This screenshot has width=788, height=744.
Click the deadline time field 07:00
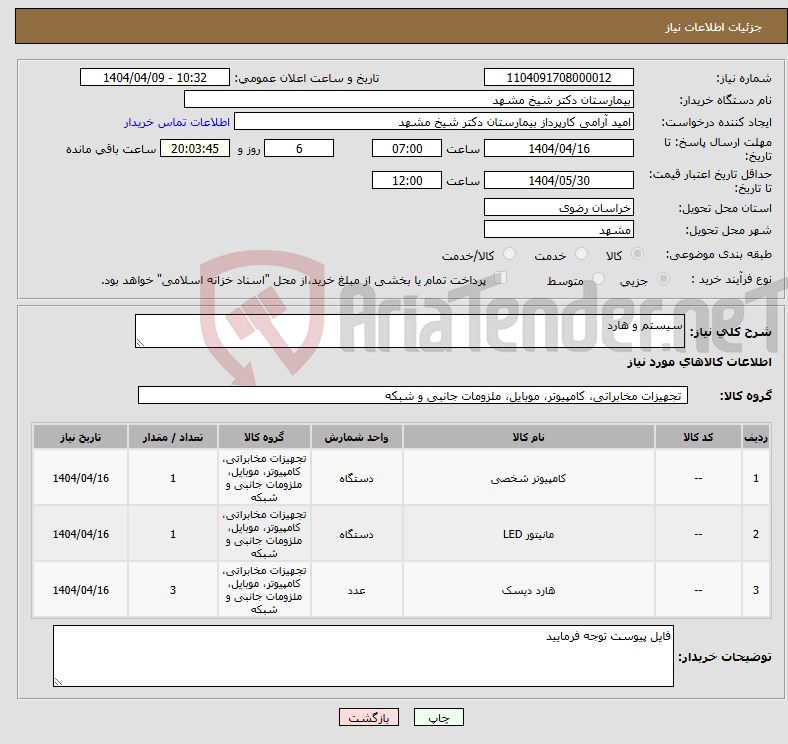click(x=407, y=148)
